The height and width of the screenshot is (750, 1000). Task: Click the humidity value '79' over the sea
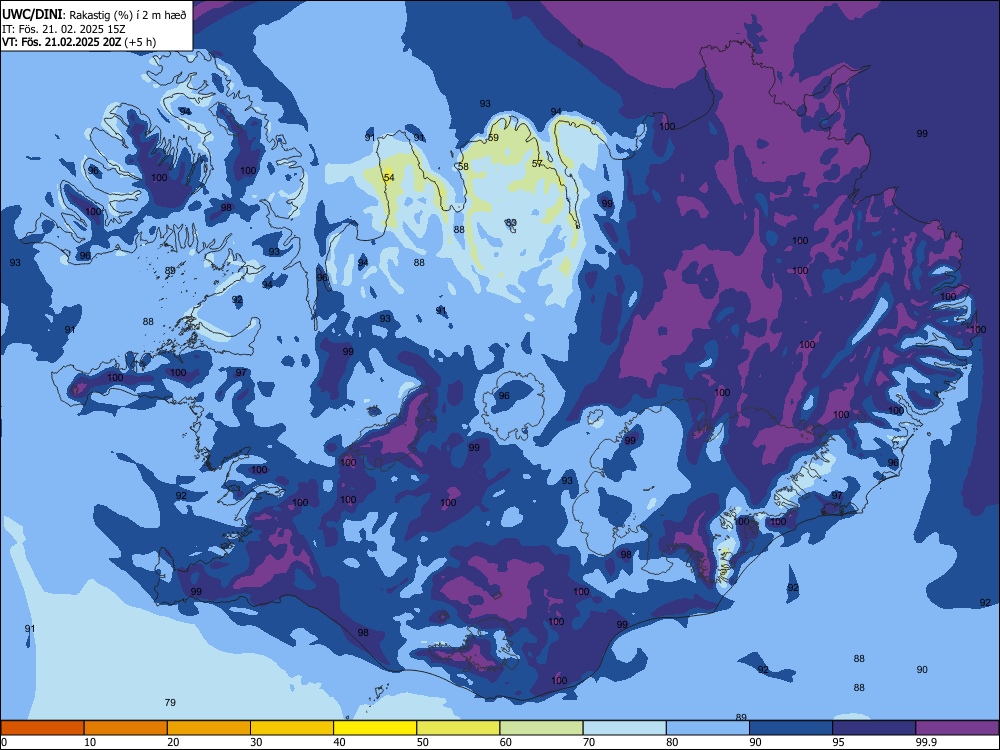(x=170, y=703)
